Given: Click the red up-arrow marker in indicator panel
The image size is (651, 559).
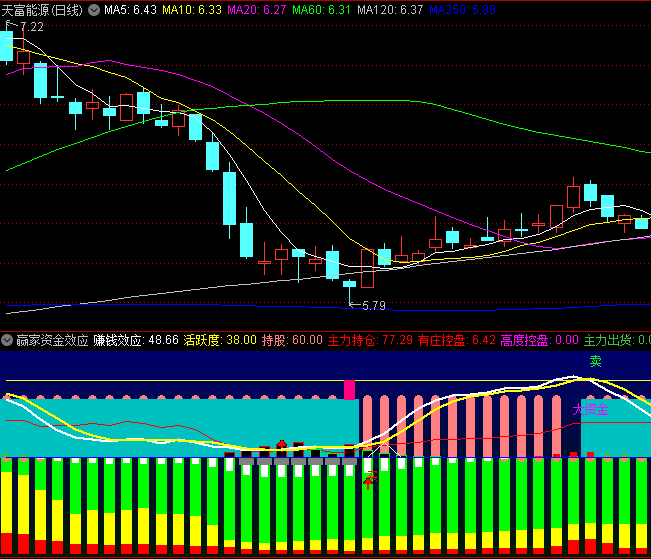Looking at the screenshot, I should point(282,445).
